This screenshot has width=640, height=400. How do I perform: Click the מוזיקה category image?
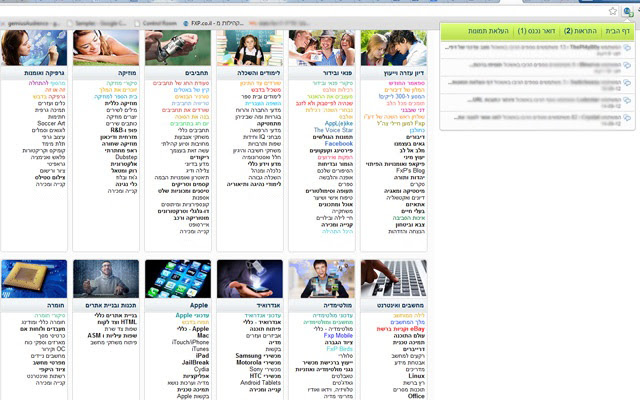[106, 48]
